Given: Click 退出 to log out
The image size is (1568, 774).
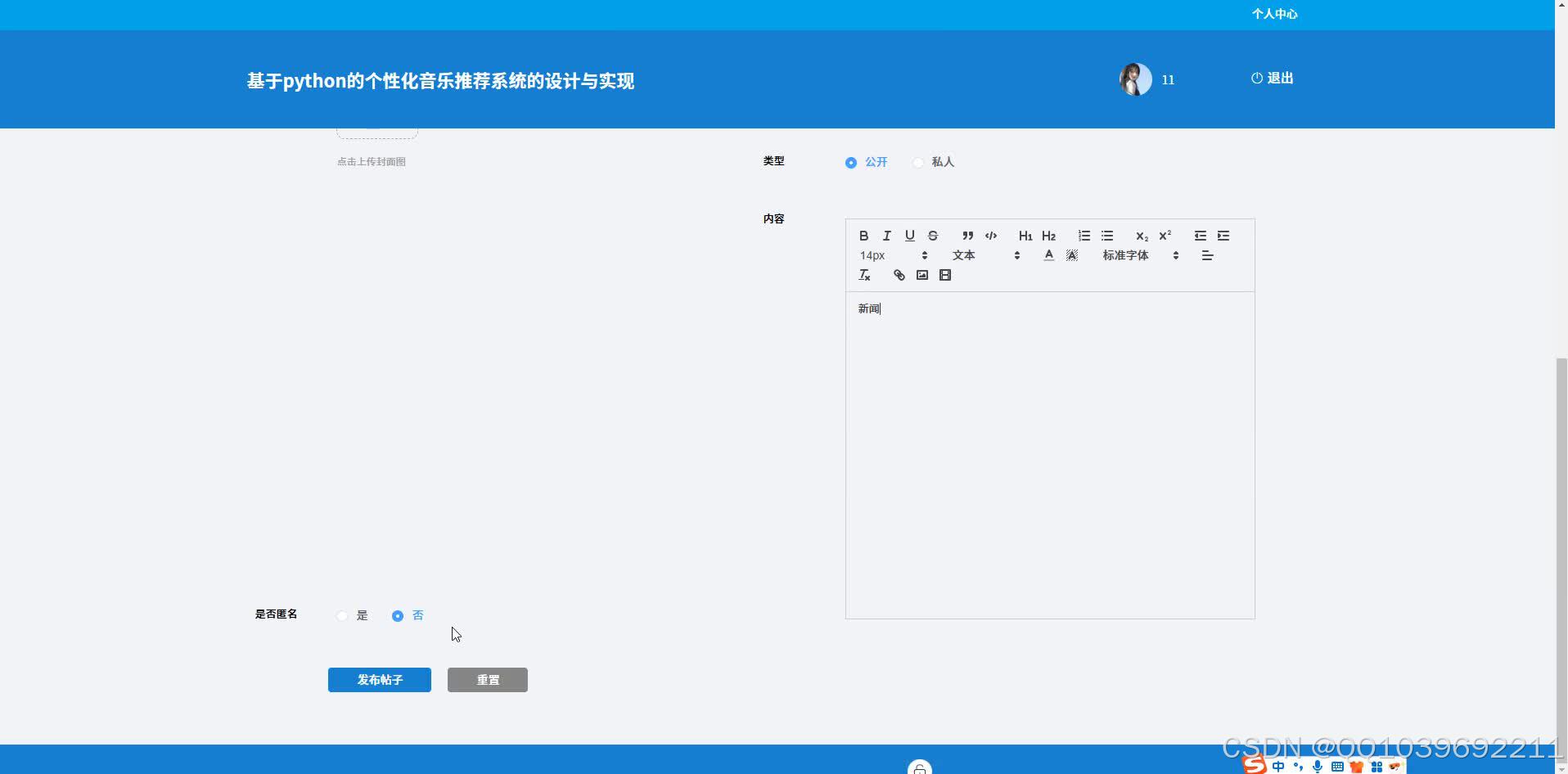Looking at the screenshot, I should pyautogui.click(x=1272, y=78).
